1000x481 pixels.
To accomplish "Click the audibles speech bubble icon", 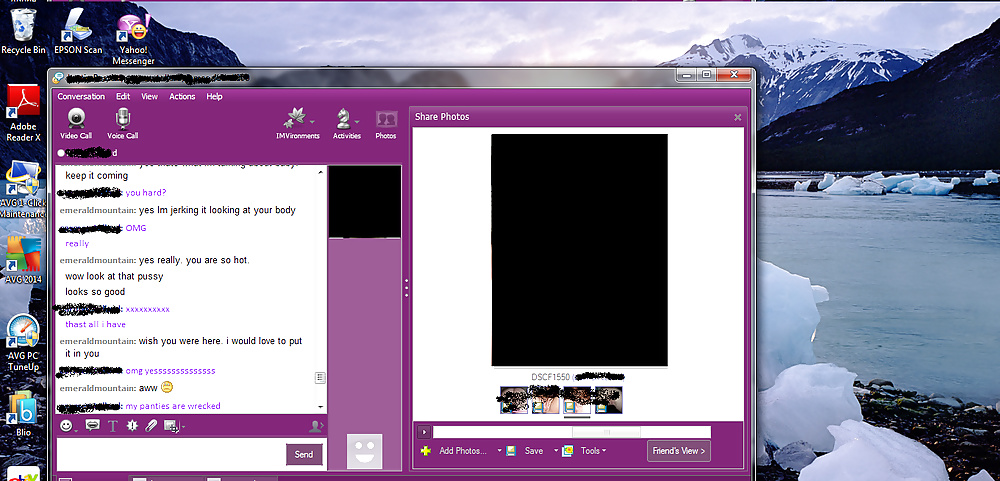I will [92, 426].
